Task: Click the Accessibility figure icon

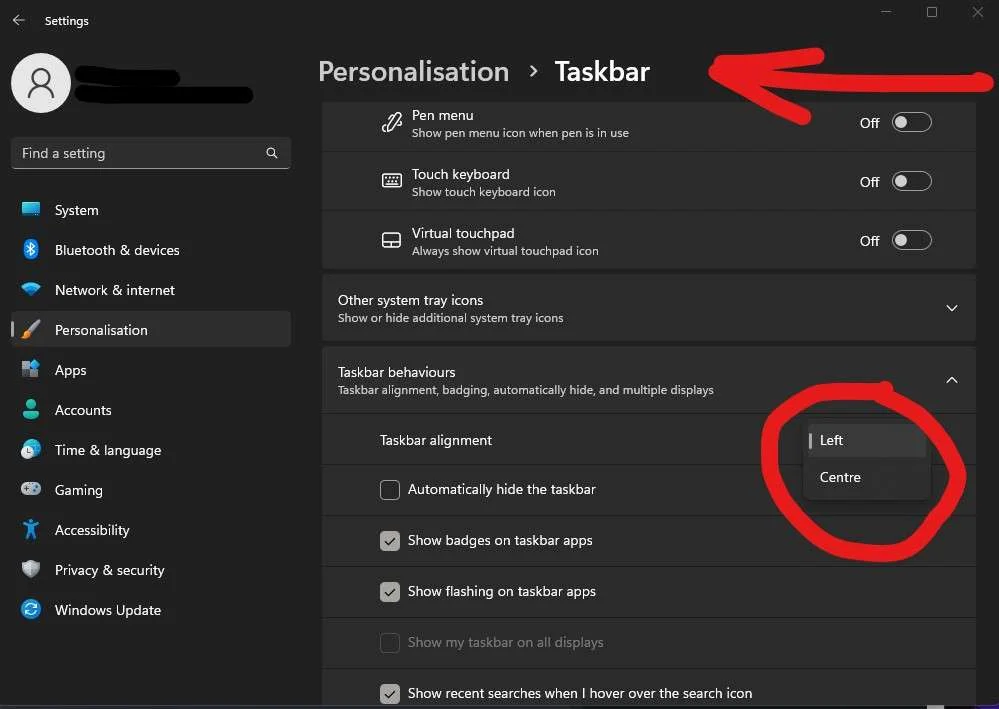Action: 31,529
